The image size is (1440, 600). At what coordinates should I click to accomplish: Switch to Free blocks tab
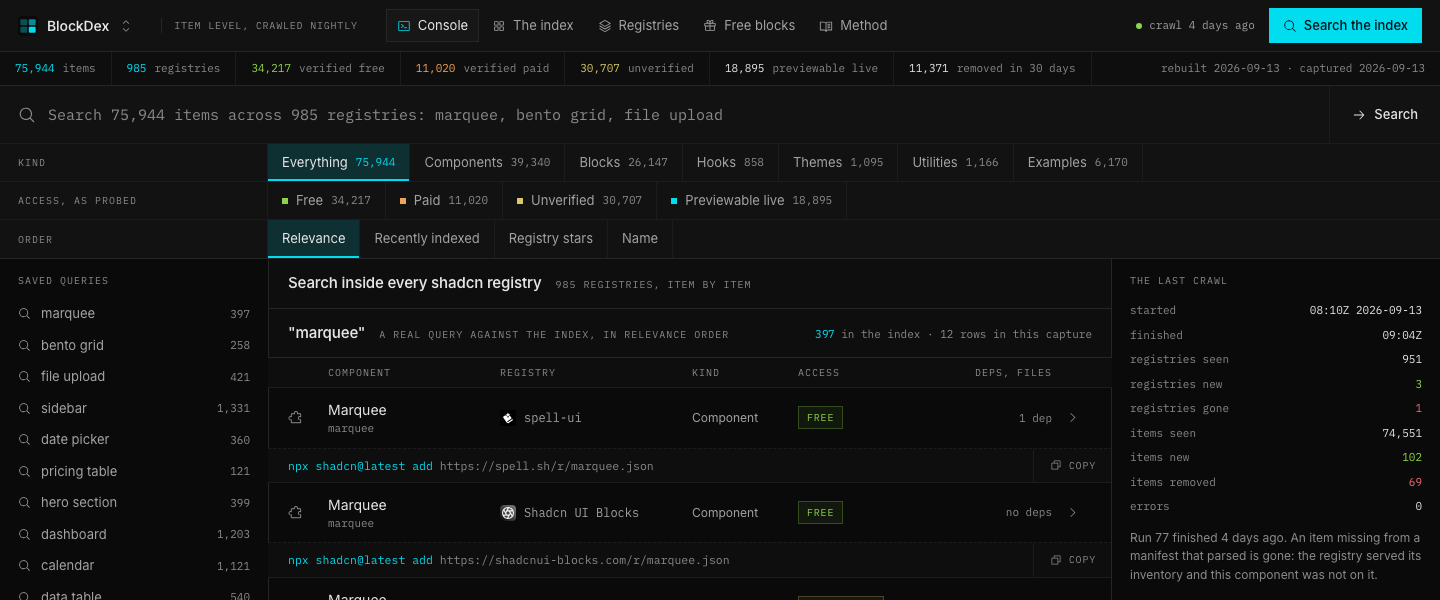749,26
